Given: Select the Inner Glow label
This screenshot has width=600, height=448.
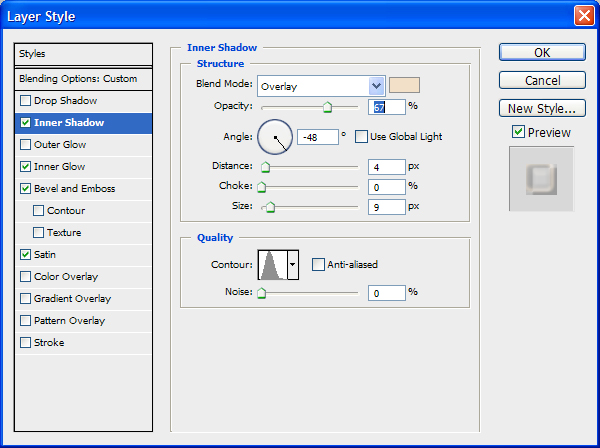Looking at the screenshot, I should pos(59,167).
